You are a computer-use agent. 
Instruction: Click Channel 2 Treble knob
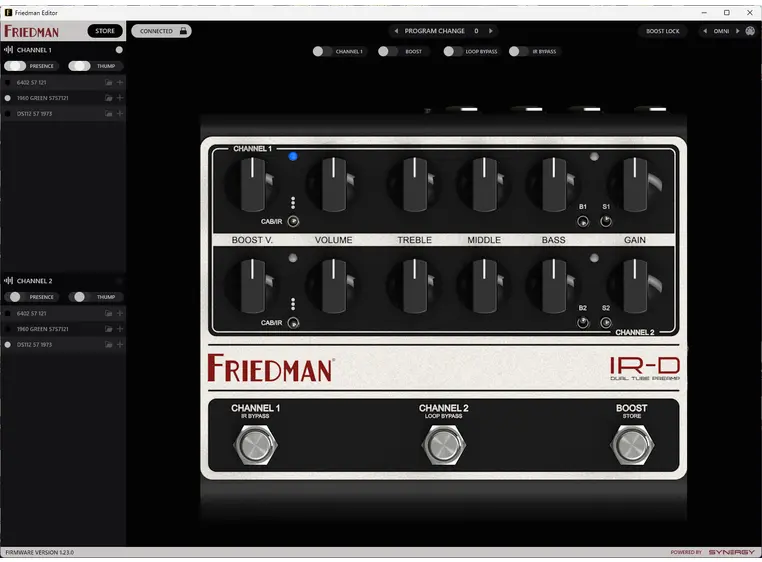click(415, 286)
